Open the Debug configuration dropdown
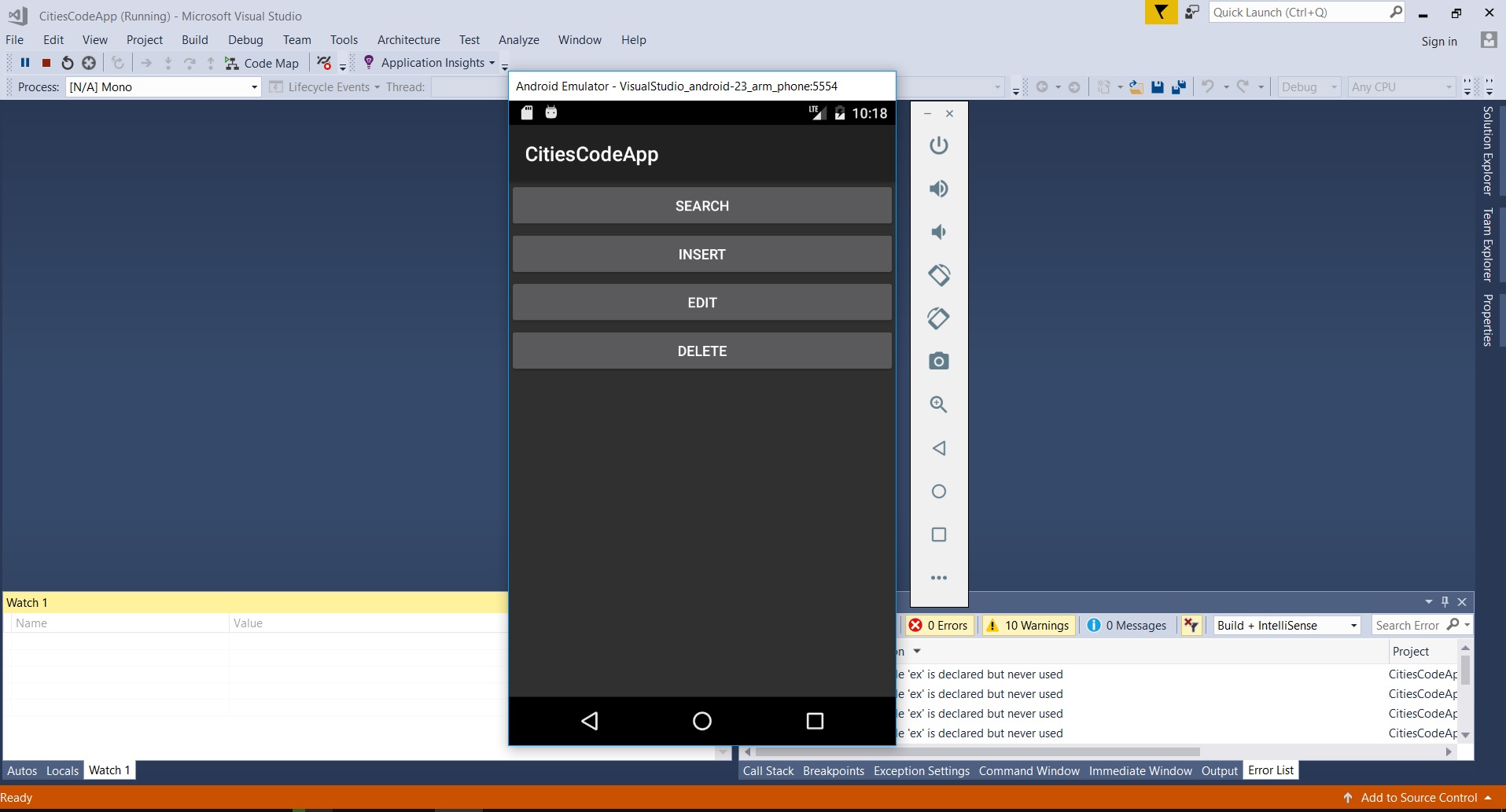The height and width of the screenshot is (812, 1506). click(x=1309, y=87)
